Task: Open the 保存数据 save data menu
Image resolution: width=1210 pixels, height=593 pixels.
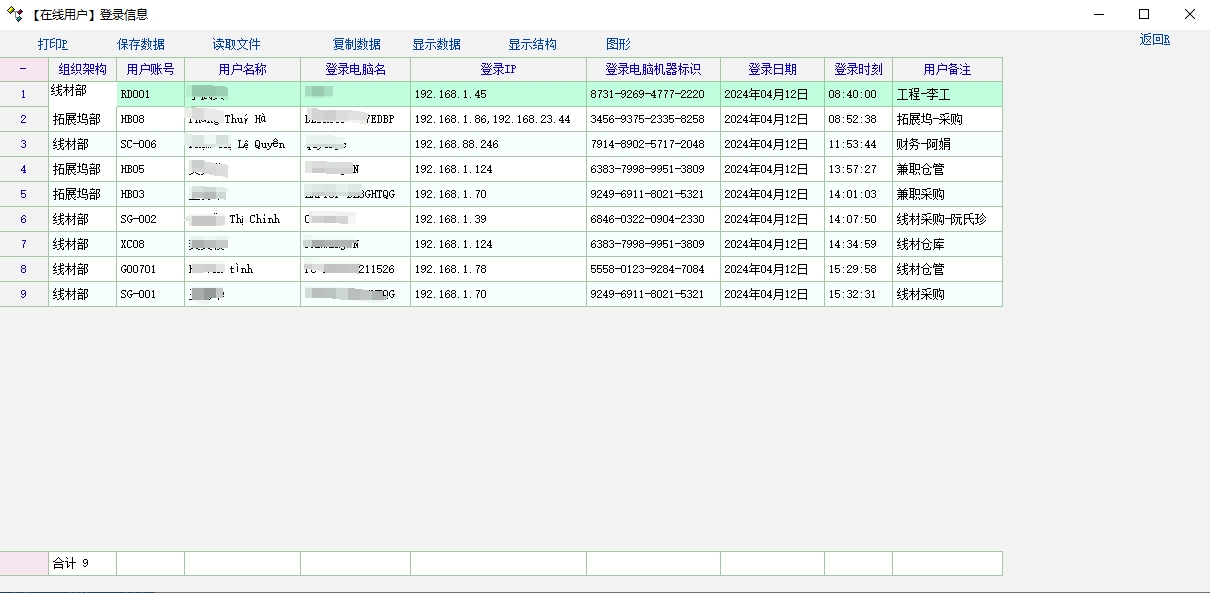Action: point(141,44)
